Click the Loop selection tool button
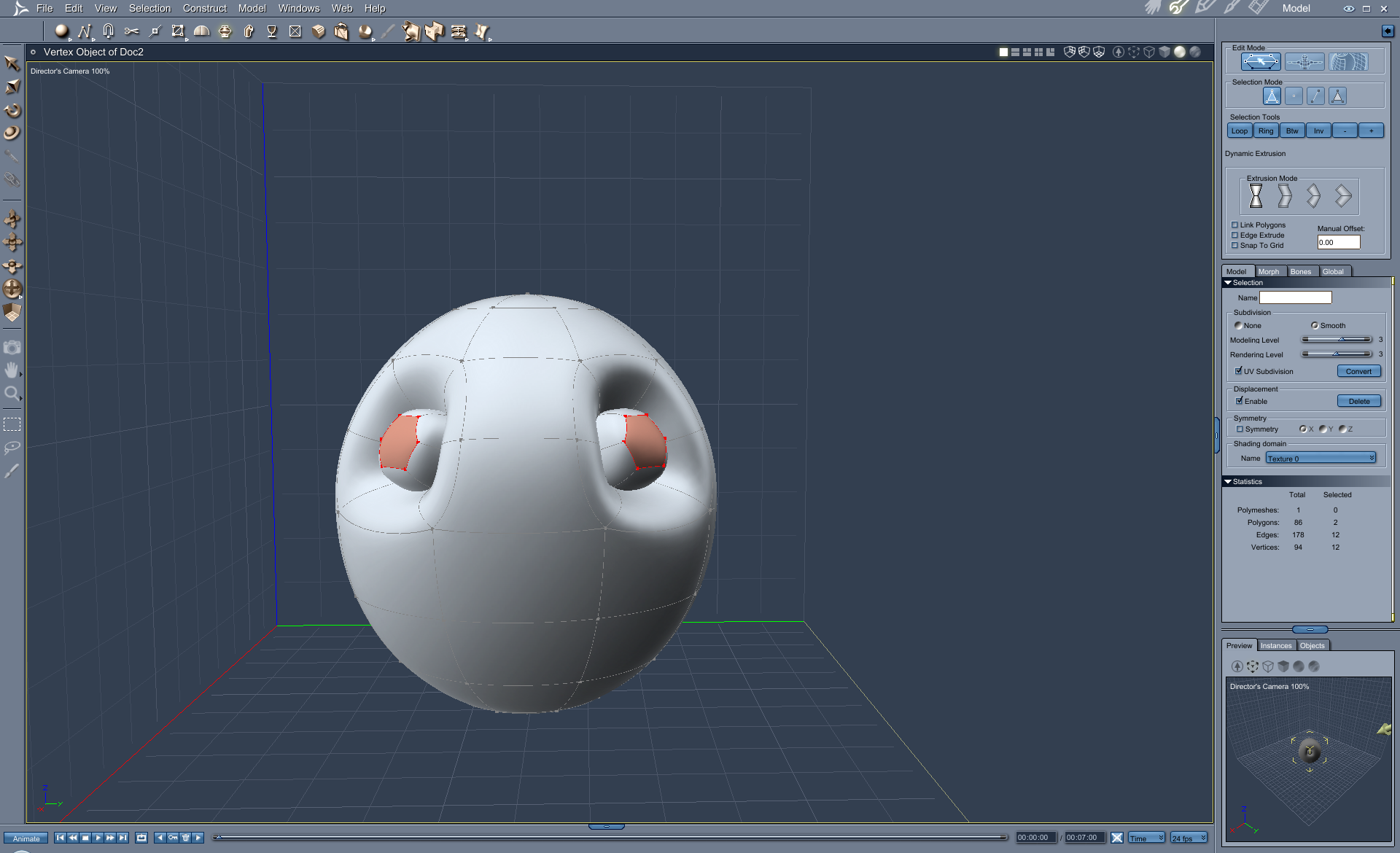This screenshot has height=853, width=1400. pos(1239,131)
